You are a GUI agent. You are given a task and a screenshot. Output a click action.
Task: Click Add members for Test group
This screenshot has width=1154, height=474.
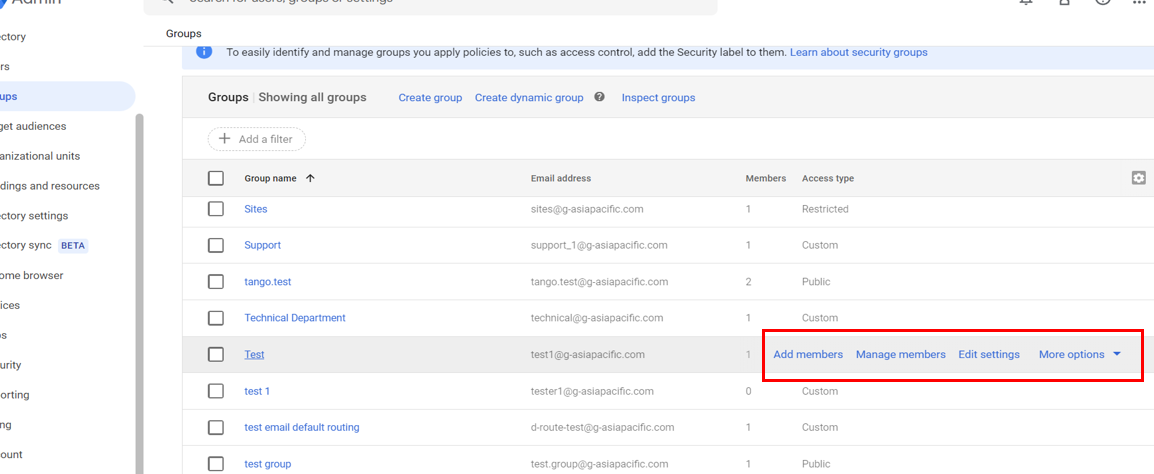(x=808, y=354)
